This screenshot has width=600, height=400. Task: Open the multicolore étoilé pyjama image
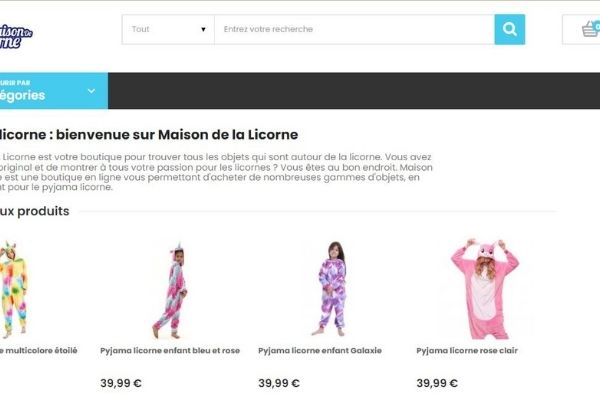click(13, 290)
